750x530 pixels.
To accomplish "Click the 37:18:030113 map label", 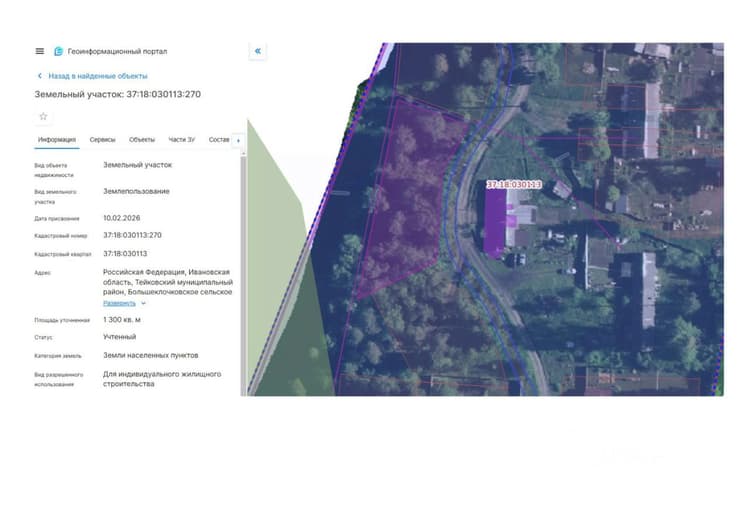I will pos(514,185).
